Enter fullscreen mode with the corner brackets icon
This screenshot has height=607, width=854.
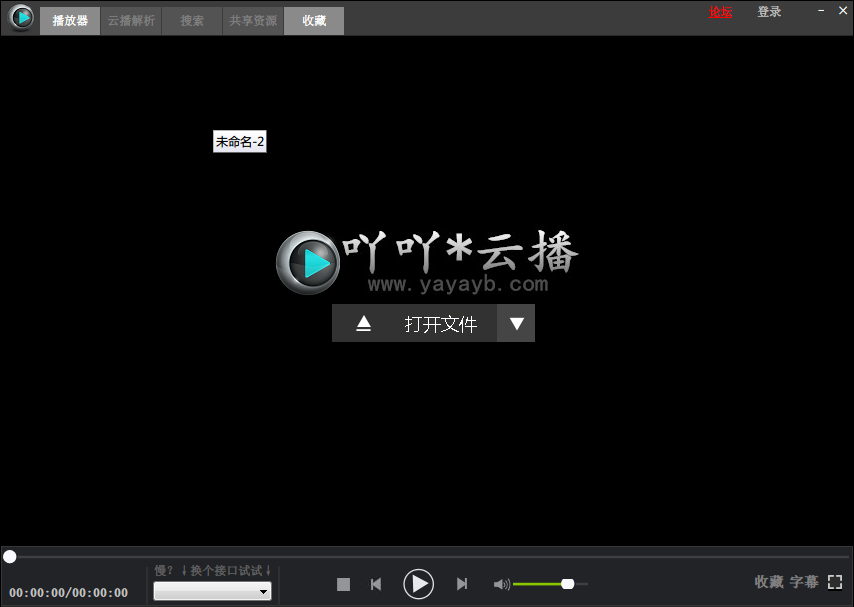tap(835, 582)
